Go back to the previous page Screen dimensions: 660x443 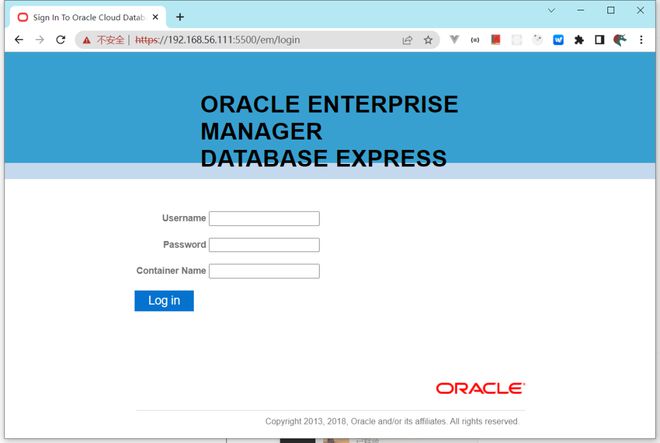[19, 40]
